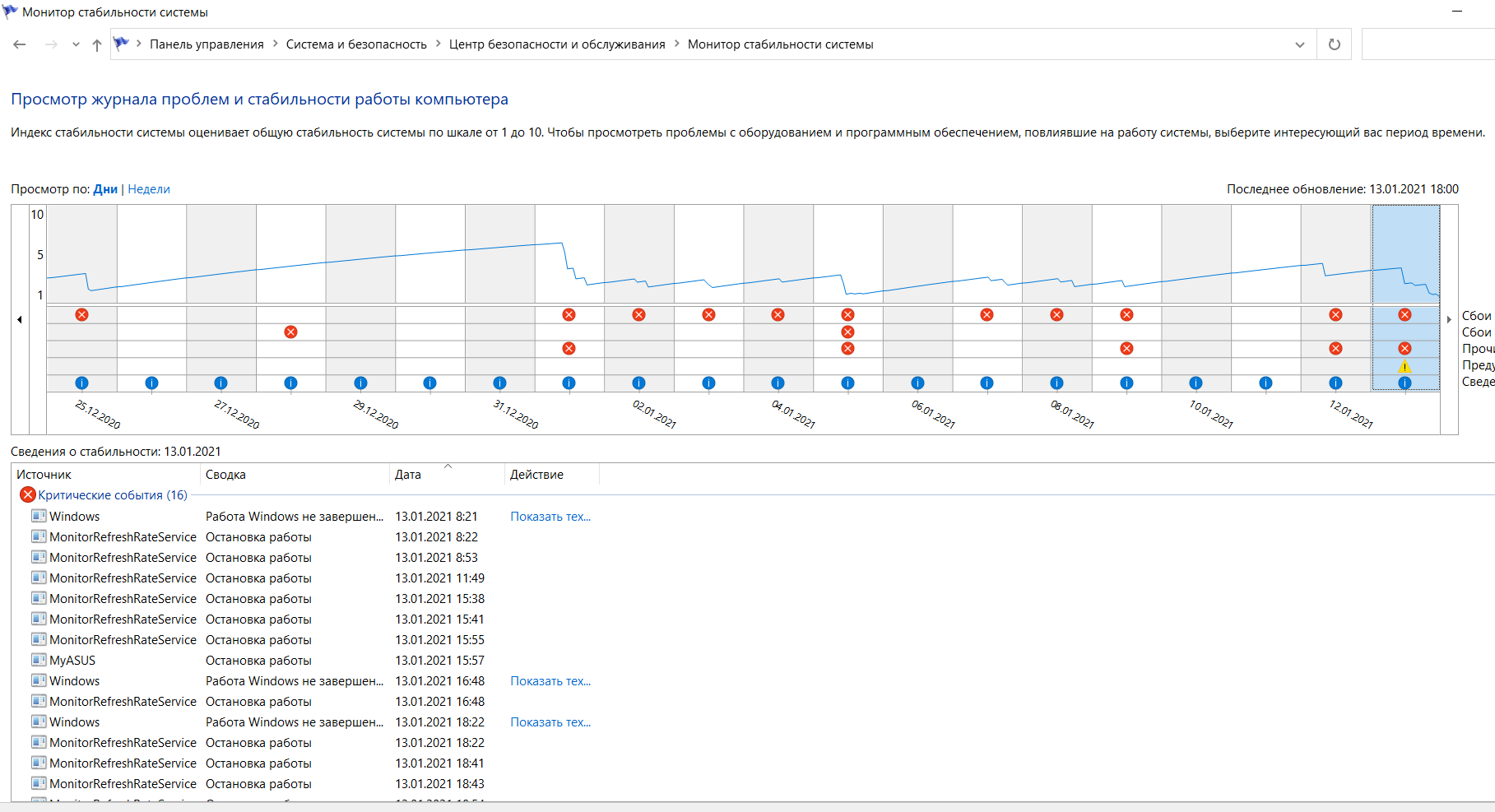Expand chevron before Панель управления breadcrumb

coord(139,44)
